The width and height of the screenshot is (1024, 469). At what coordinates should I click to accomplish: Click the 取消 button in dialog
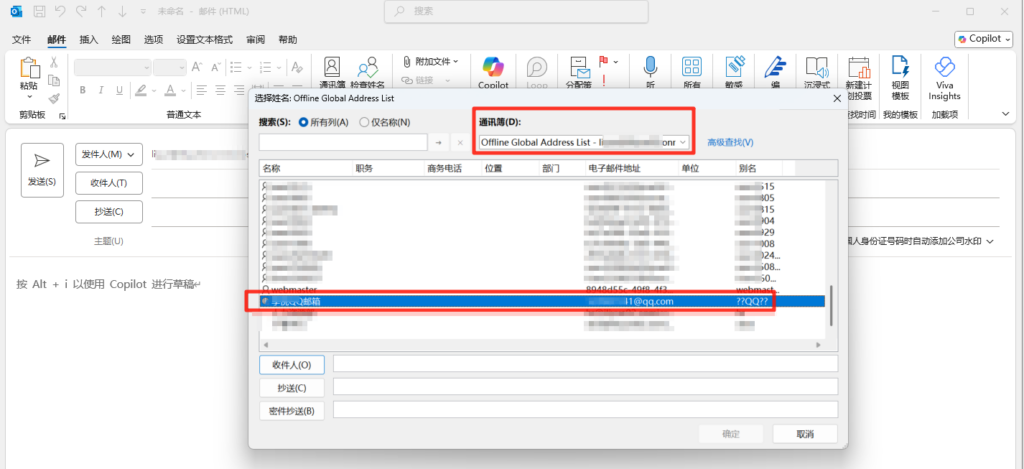804,434
